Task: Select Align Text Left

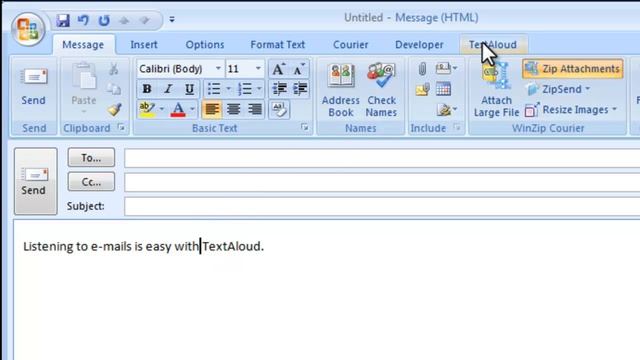Action: 212,109
